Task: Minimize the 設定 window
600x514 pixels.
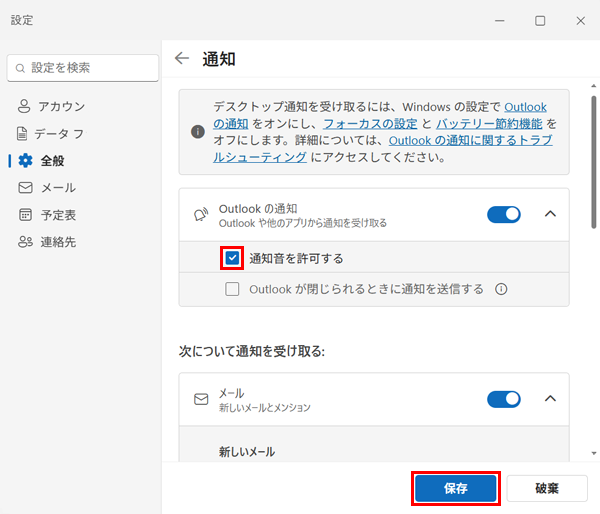Action: tap(499, 21)
